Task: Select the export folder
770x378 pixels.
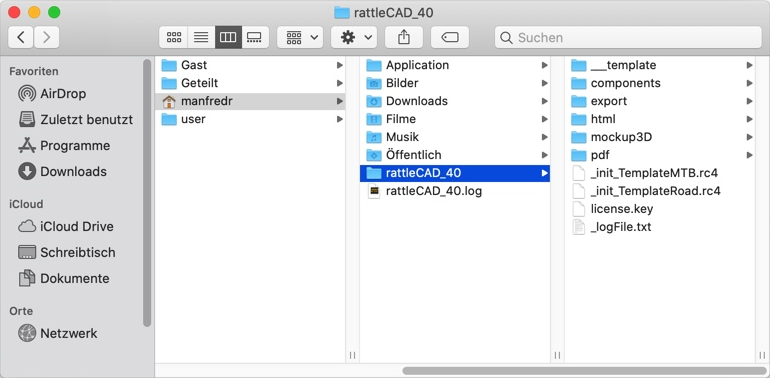Action: click(x=660, y=101)
